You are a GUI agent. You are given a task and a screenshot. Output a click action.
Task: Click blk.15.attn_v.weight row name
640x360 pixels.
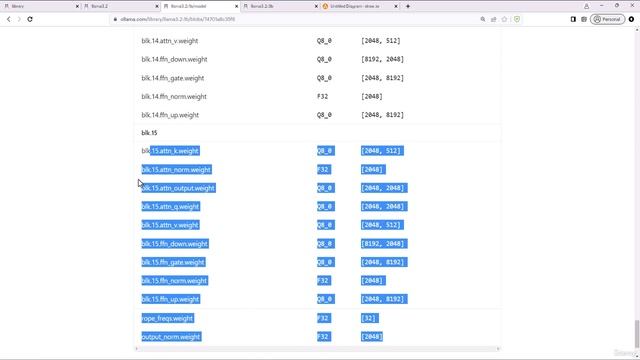click(170, 225)
